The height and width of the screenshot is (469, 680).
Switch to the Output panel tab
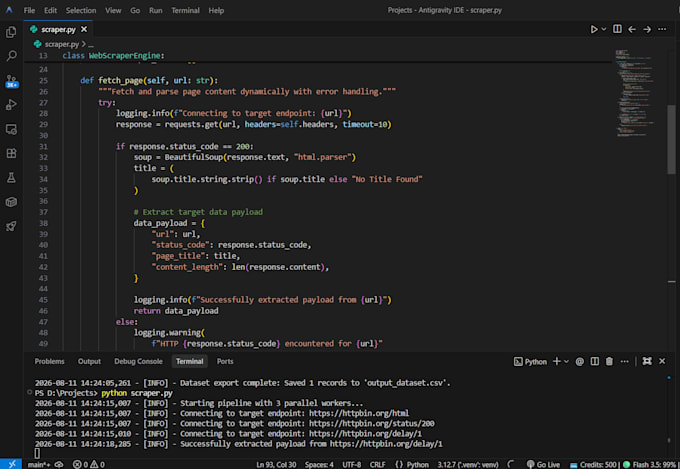tap(89, 361)
